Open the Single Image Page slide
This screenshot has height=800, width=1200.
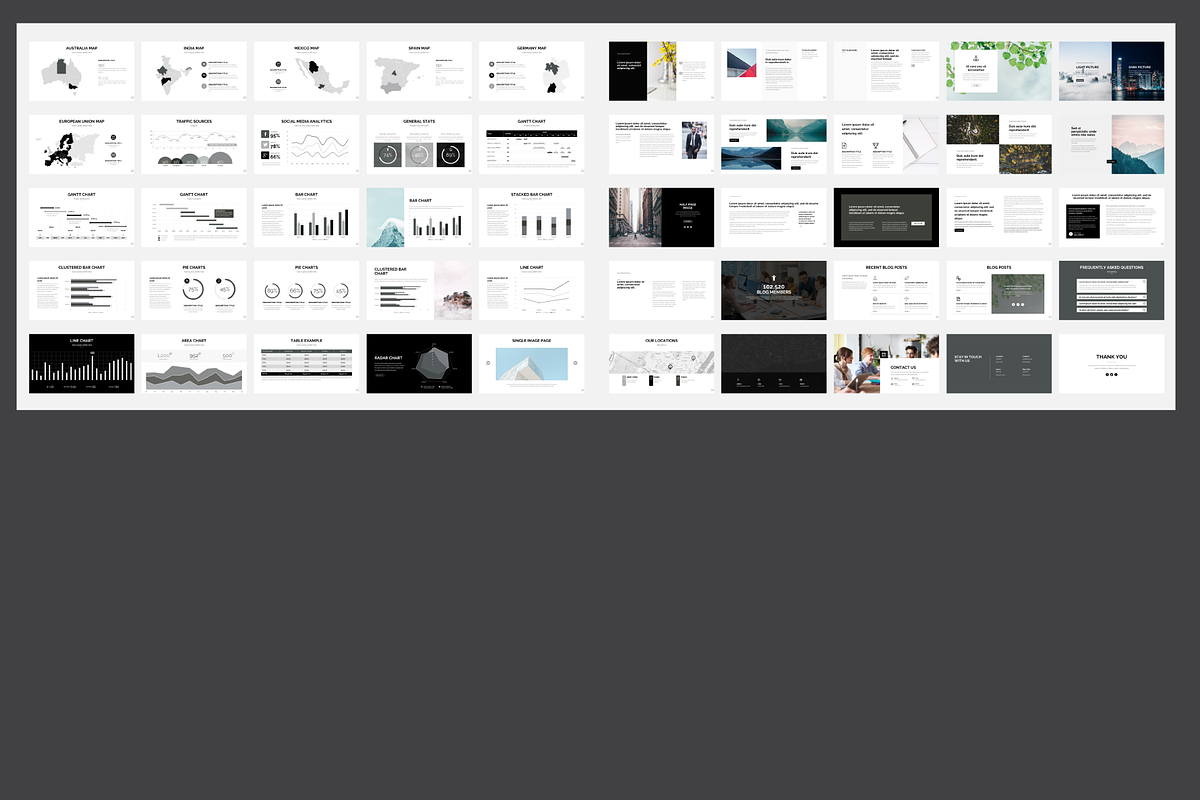pyautogui.click(x=532, y=363)
